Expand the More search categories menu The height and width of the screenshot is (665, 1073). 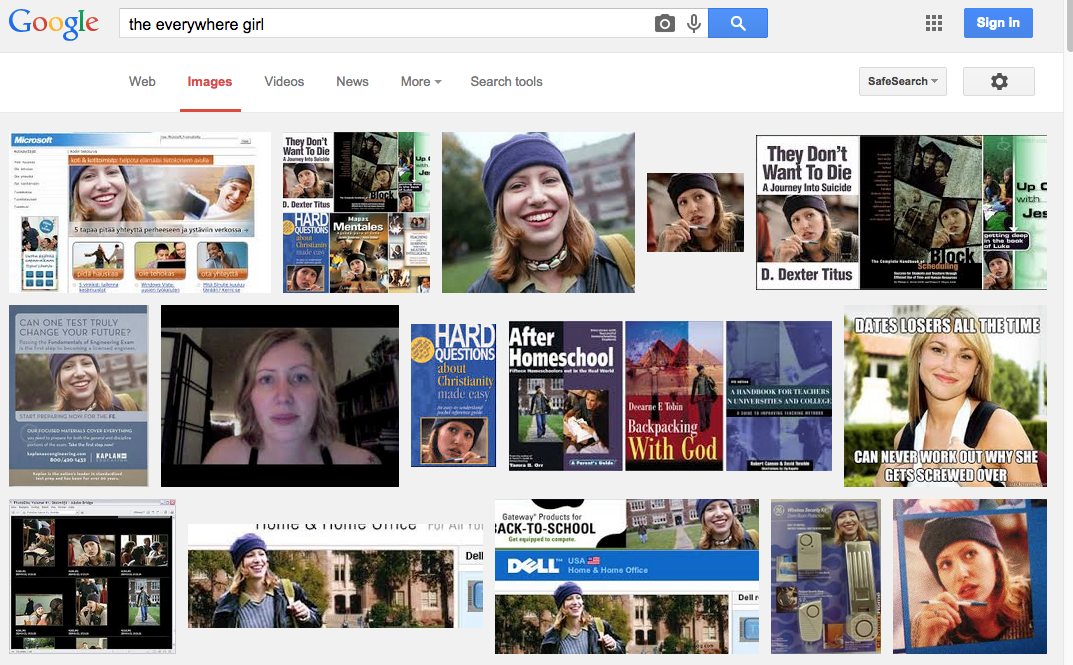tap(421, 81)
